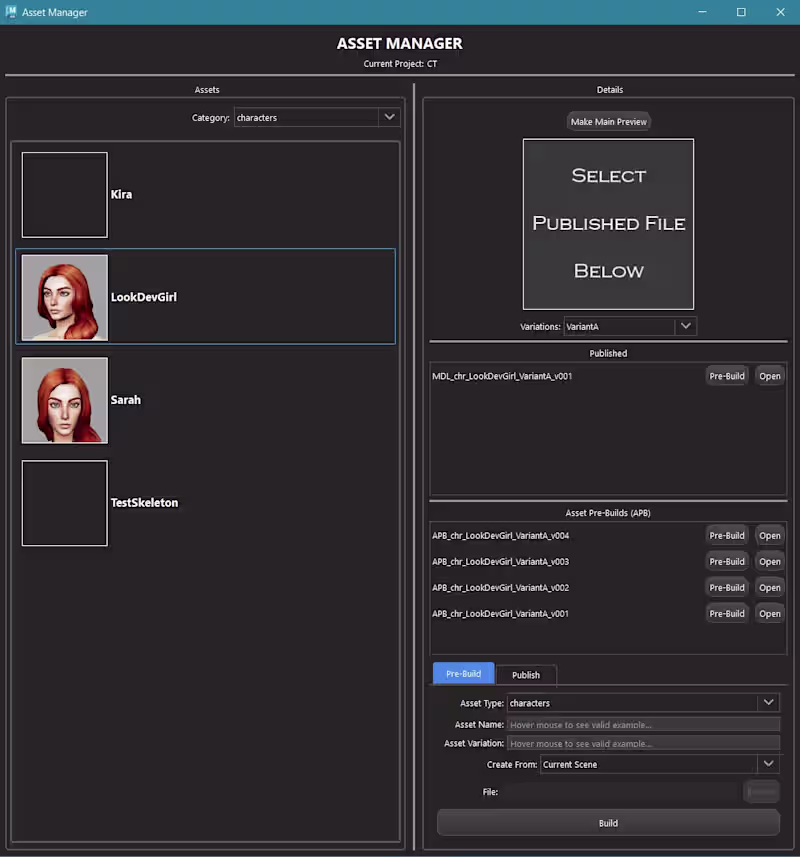Click the Sarah character thumbnail
The width and height of the screenshot is (800, 857).
[64, 400]
